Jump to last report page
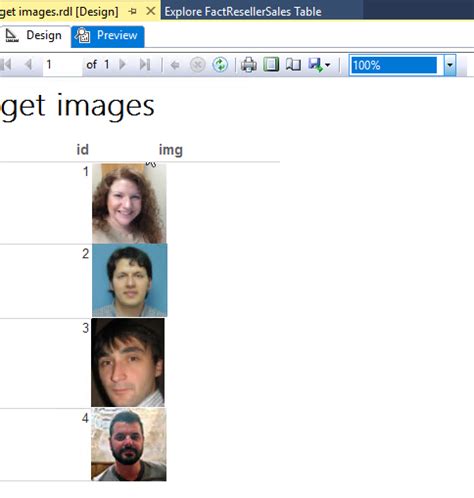Viewport: 474px width, 498px height. 145,64
